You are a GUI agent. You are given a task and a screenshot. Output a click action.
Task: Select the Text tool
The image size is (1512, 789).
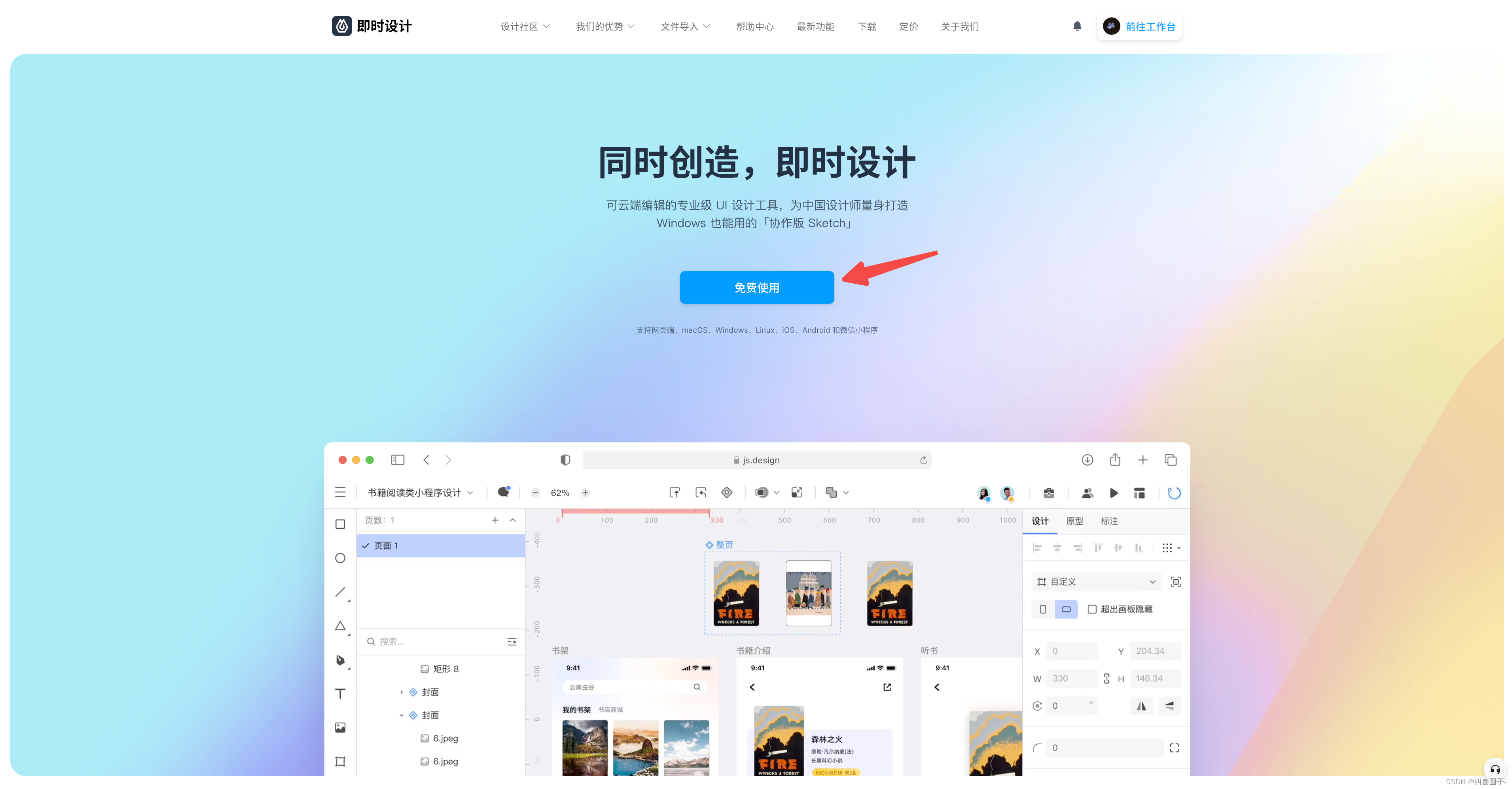[340, 693]
